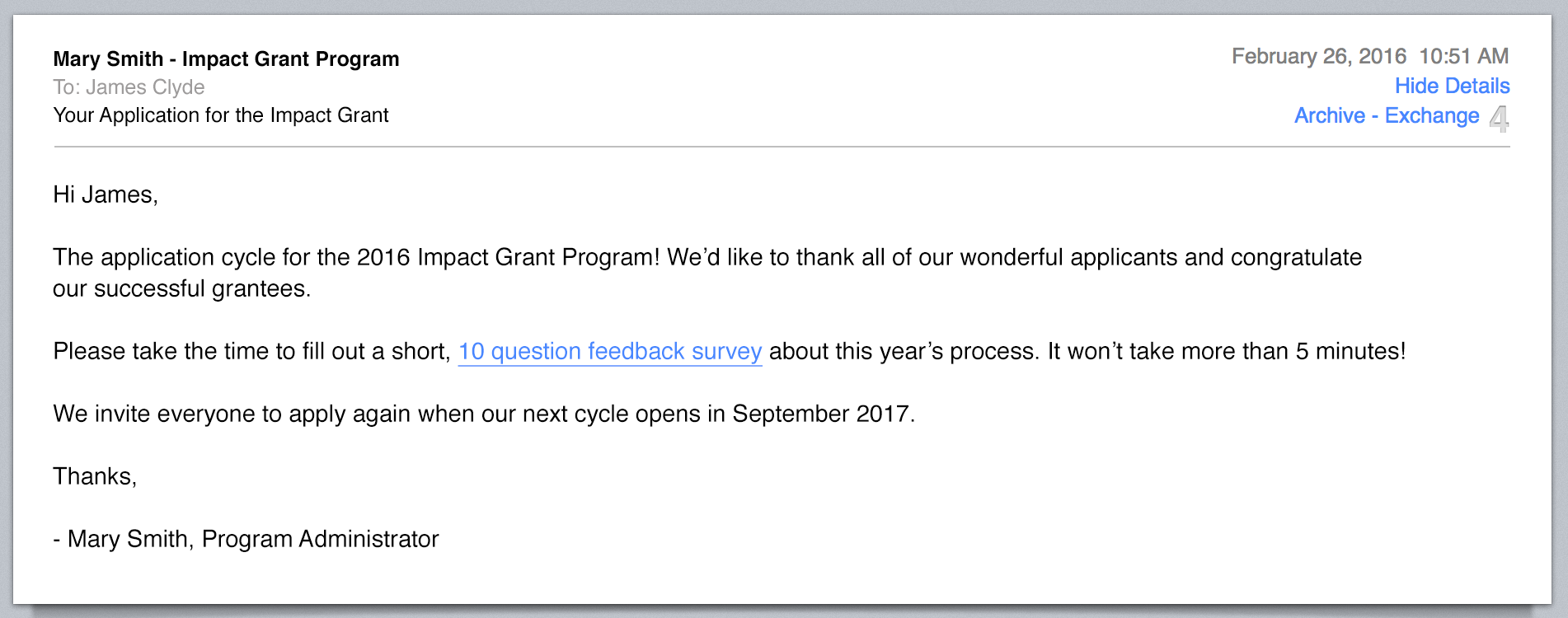Viewport: 1568px width, 618px height.
Task: Click the Hide Details link
Action: tap(1452, 86)
